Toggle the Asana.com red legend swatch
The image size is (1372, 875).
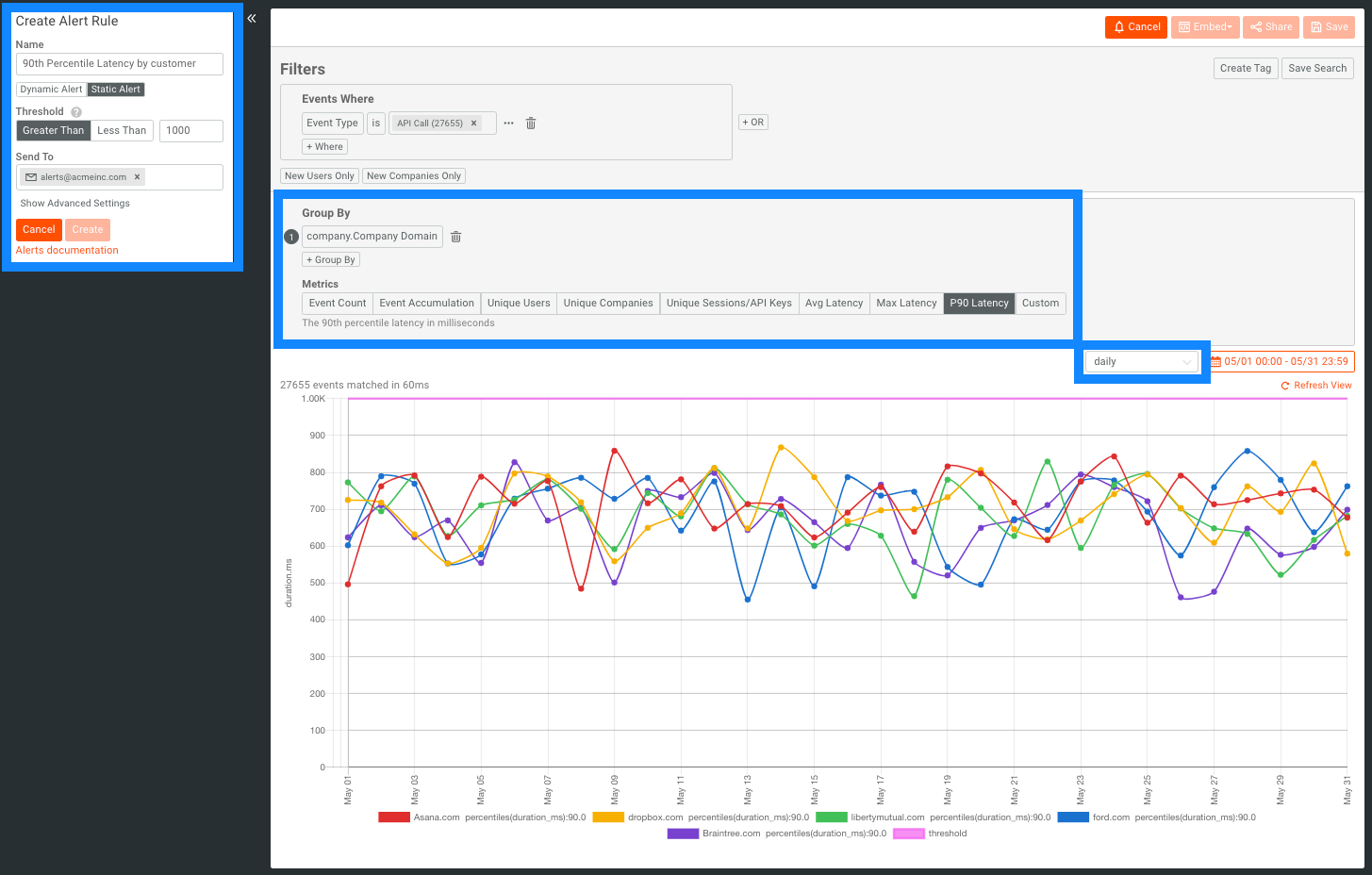click(394, 817)
